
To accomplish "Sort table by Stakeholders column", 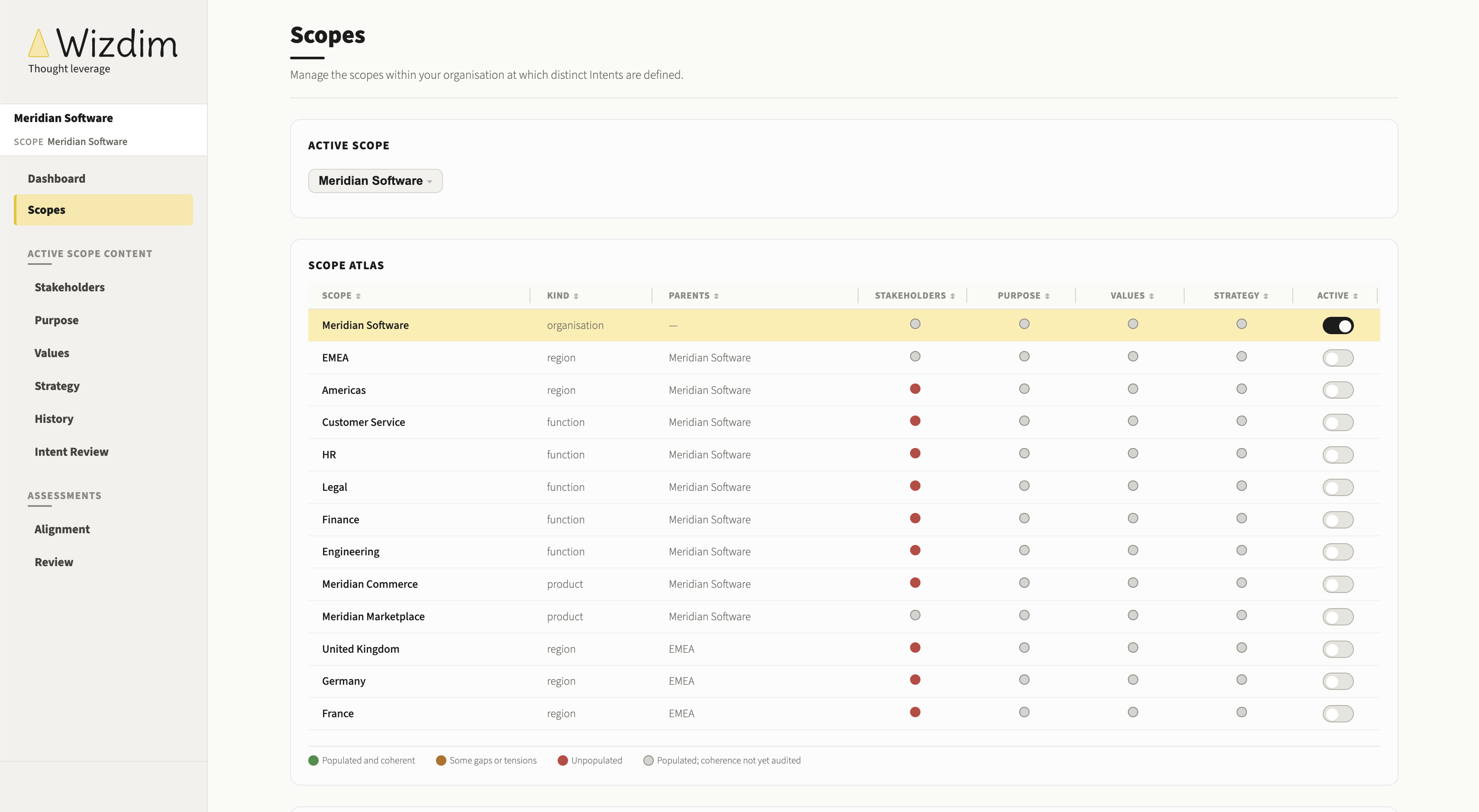I will click(914, 296).
